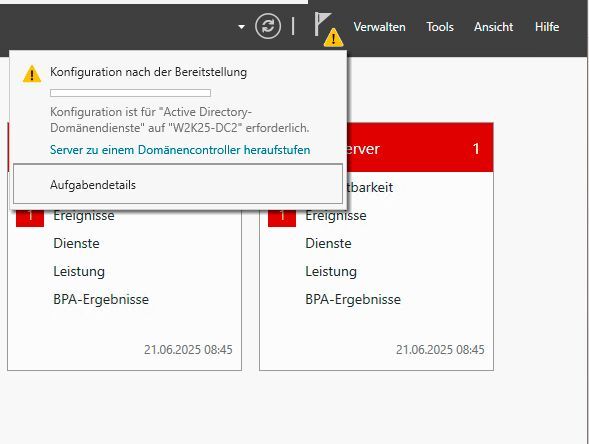589x444 pixels.
Task: Open Aufgabendetails in the notification popup
Action: click(x=178, y=184)
